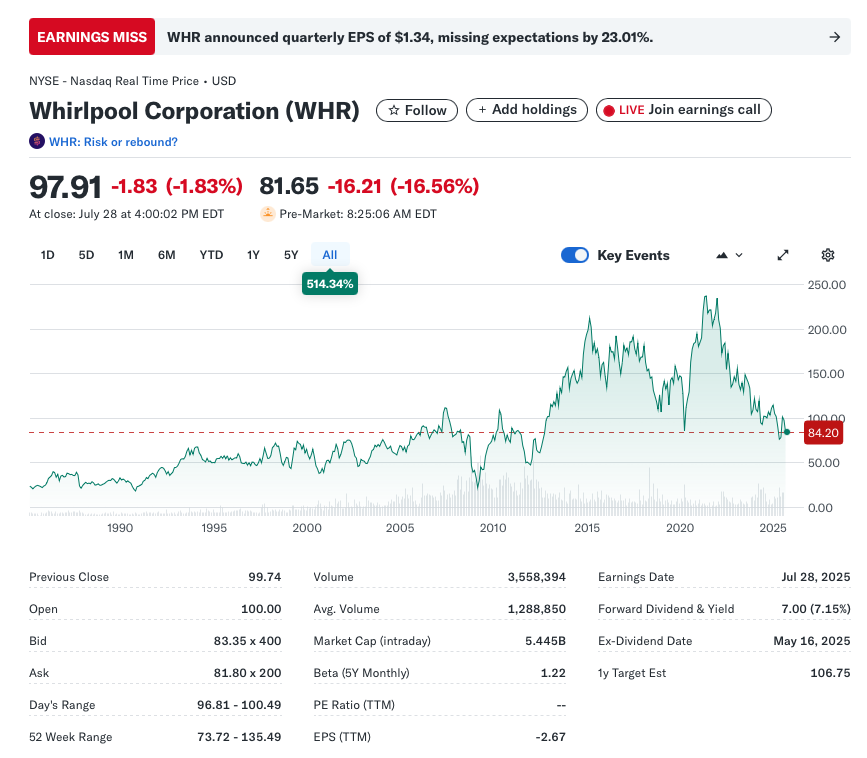Click the 84.20 price marker label
The width and height of the screenshot is (867, 758).
click(823, 433)
